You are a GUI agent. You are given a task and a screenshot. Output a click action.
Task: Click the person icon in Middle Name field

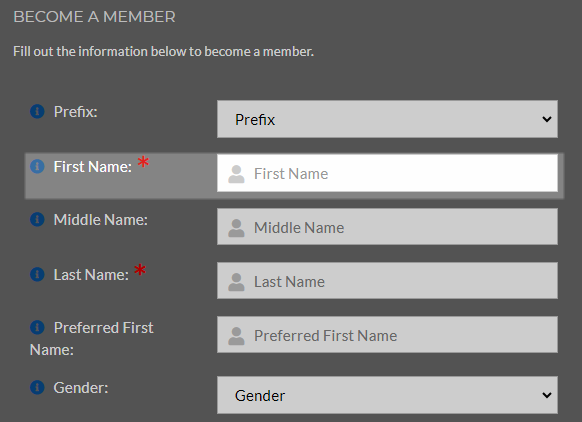tap(236, 228)
